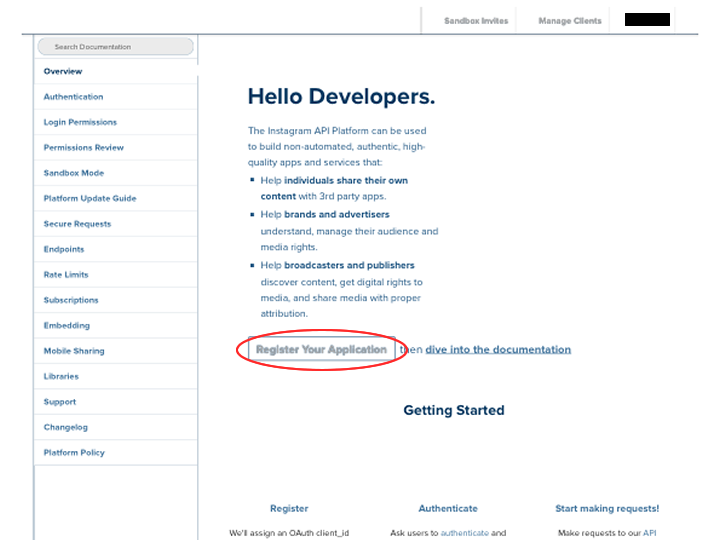
Task: Click the Register heading link
Action: (289, 508)
